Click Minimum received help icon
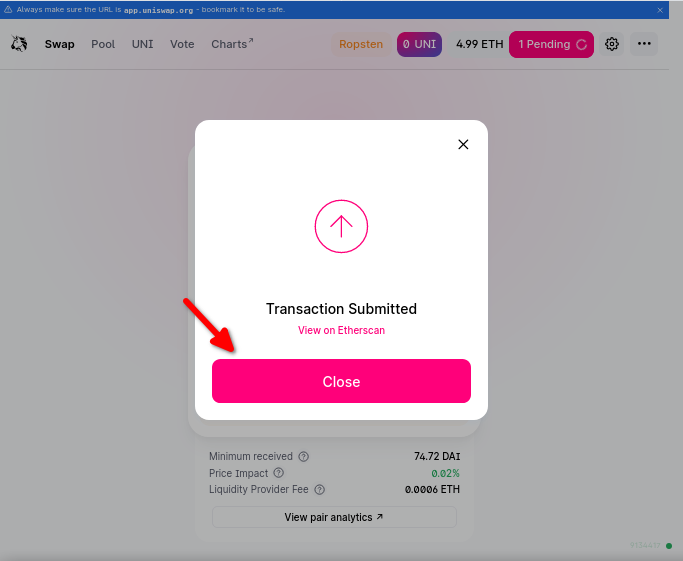This screenshot has width=683, height=561. [x=304, y=456]
